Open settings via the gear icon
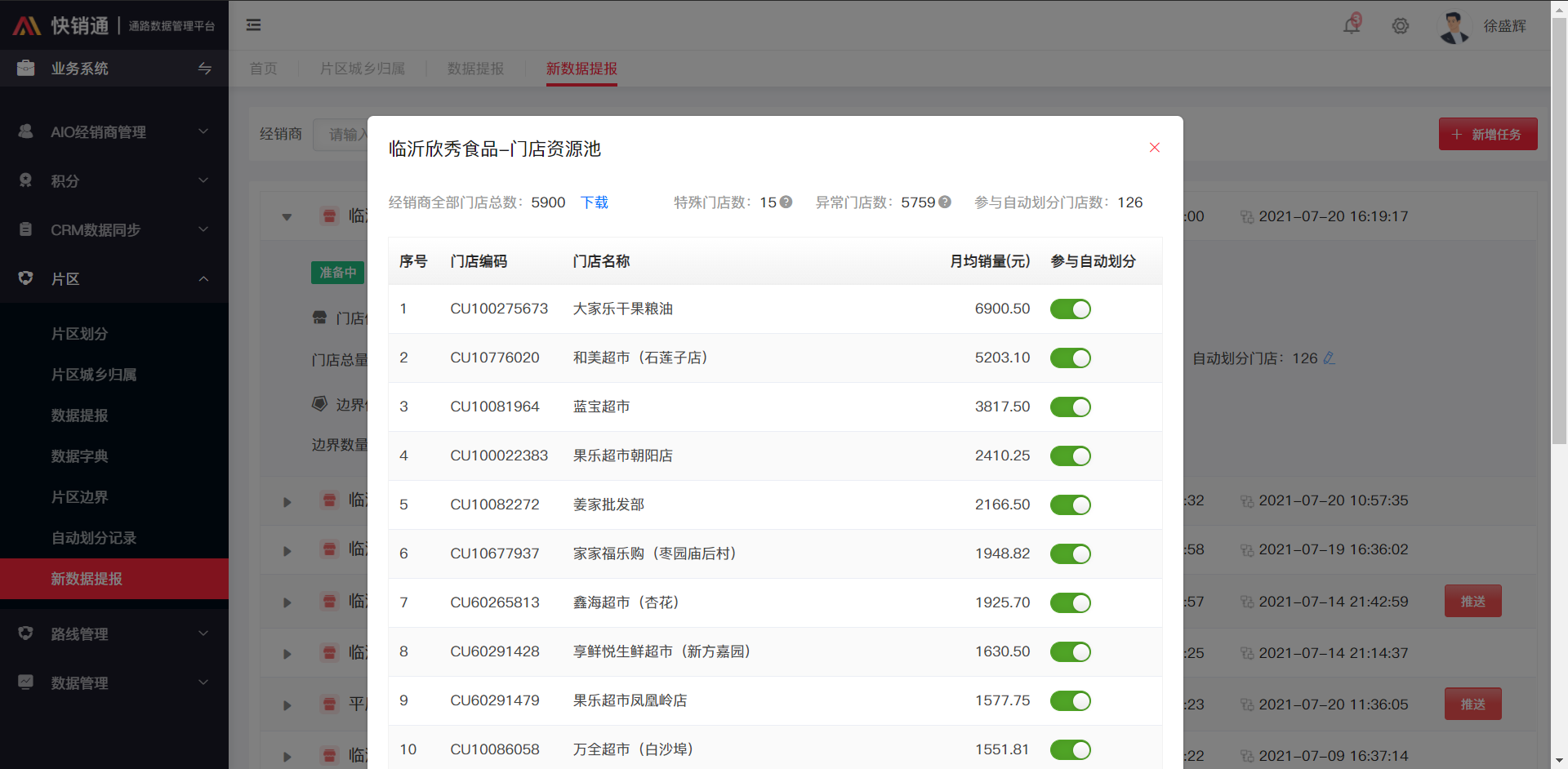The image size is (1568, 769). [x=1401, y=26]
